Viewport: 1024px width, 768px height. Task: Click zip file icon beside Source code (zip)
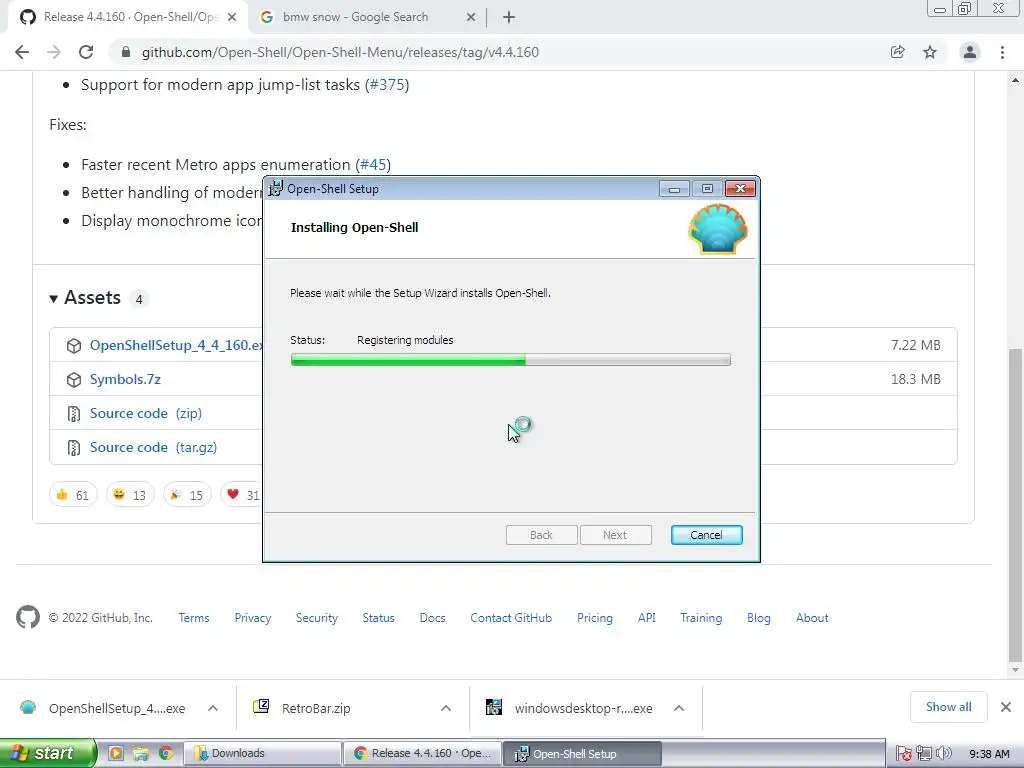point(74,413)
